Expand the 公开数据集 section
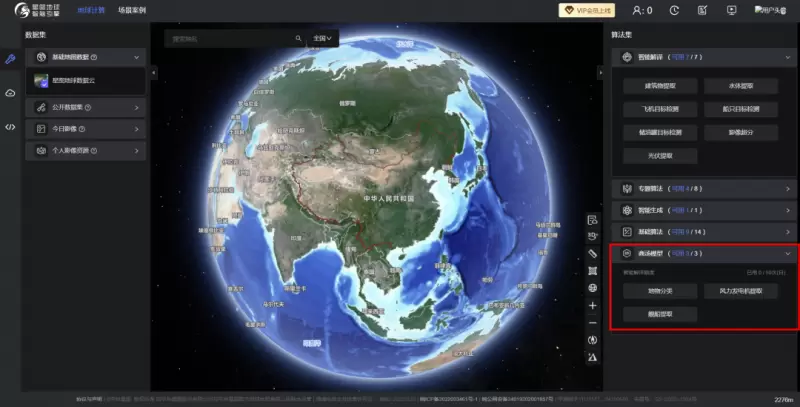 pyautogui.click(x=138, y=107)
